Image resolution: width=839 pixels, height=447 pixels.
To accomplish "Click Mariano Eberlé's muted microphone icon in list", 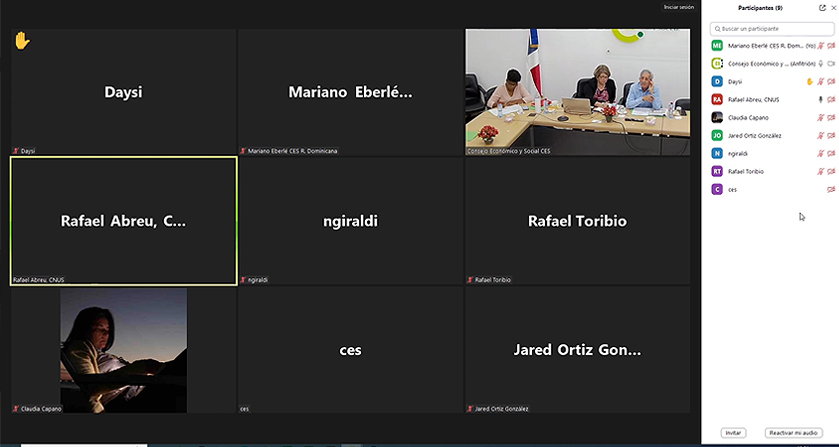I will tap(821, 46).
